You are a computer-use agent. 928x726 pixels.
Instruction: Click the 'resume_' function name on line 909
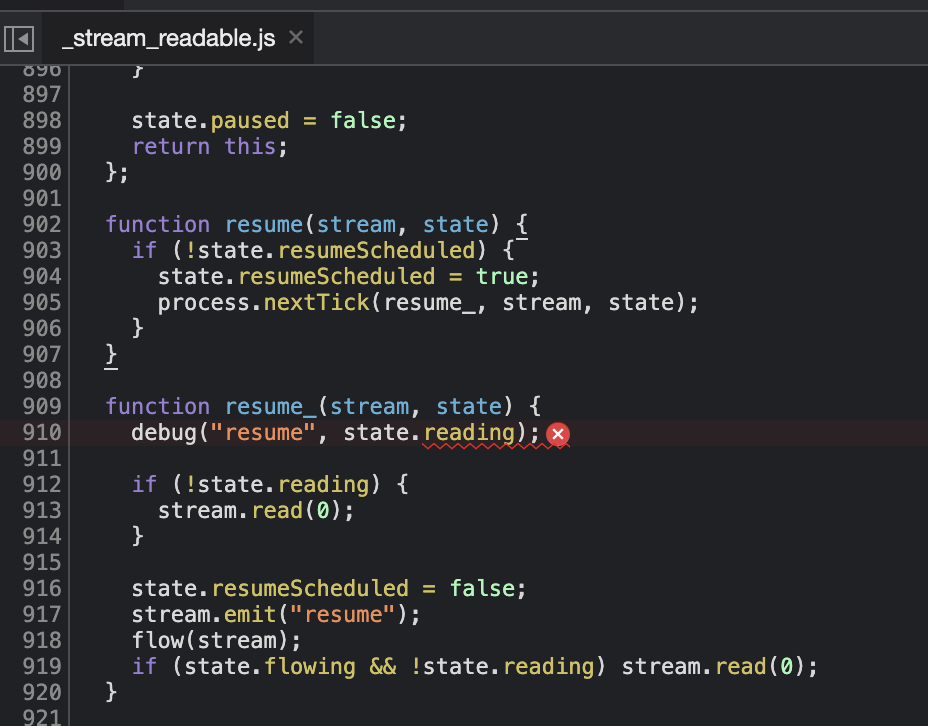(x=270, y=407)
